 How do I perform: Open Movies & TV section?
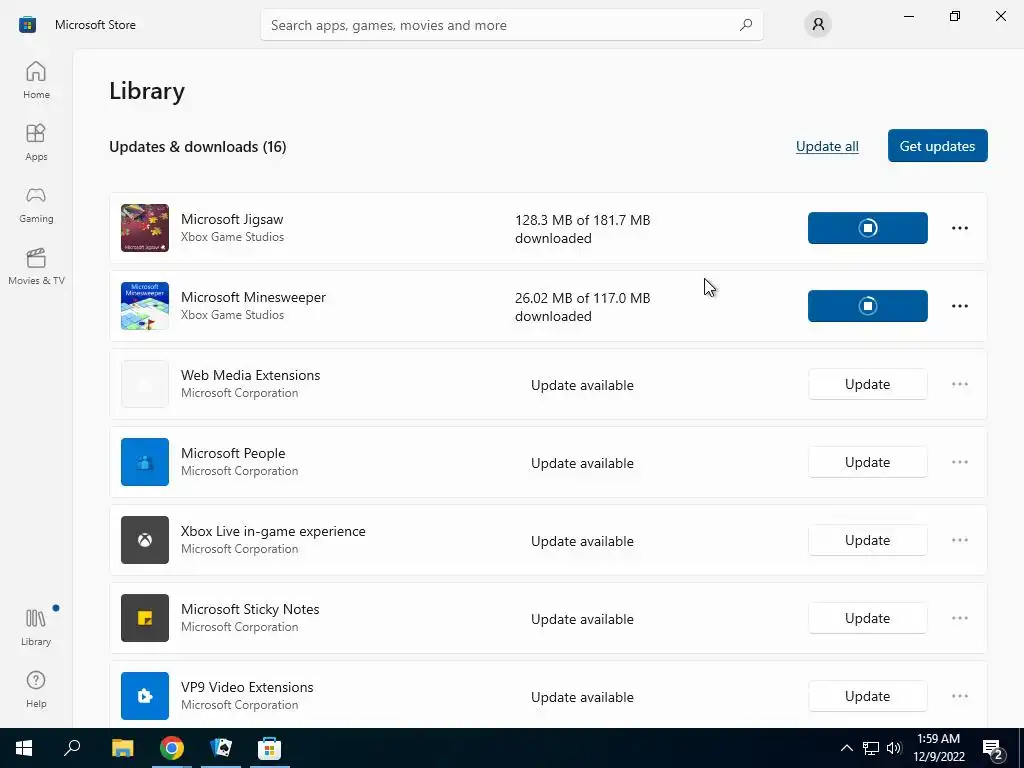point(36,266)
